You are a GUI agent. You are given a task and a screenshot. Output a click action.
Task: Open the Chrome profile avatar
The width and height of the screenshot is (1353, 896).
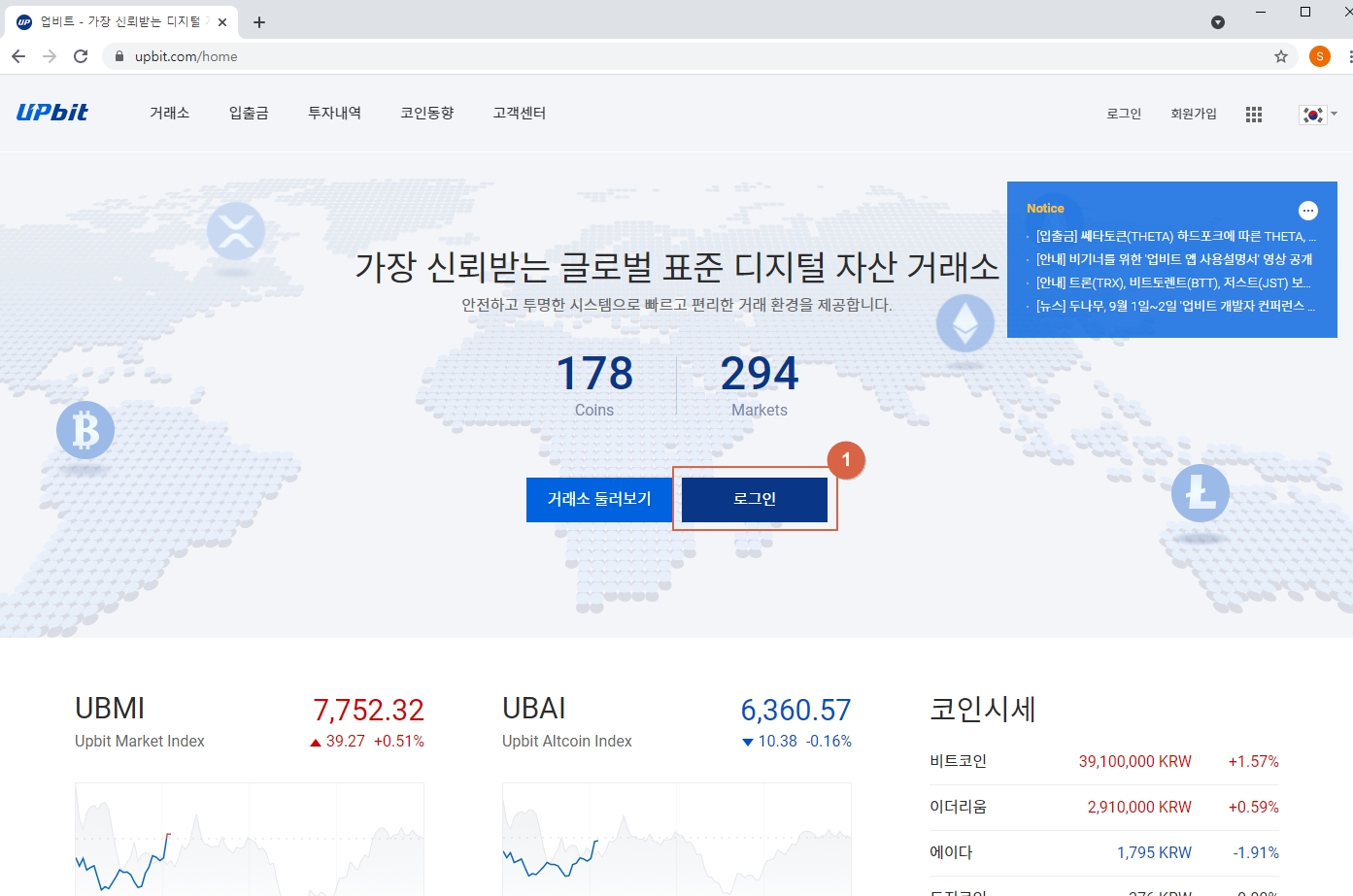(x=1320, y=56)
